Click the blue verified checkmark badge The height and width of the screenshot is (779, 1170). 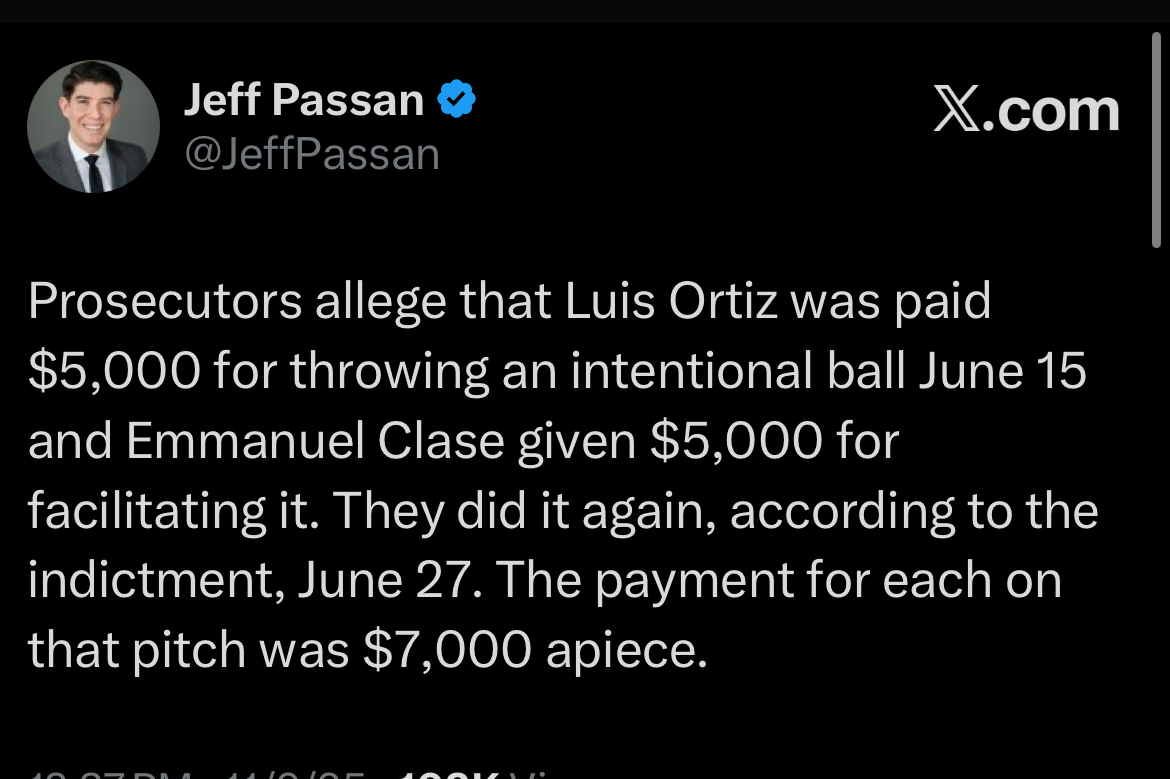tap(457, 100)
